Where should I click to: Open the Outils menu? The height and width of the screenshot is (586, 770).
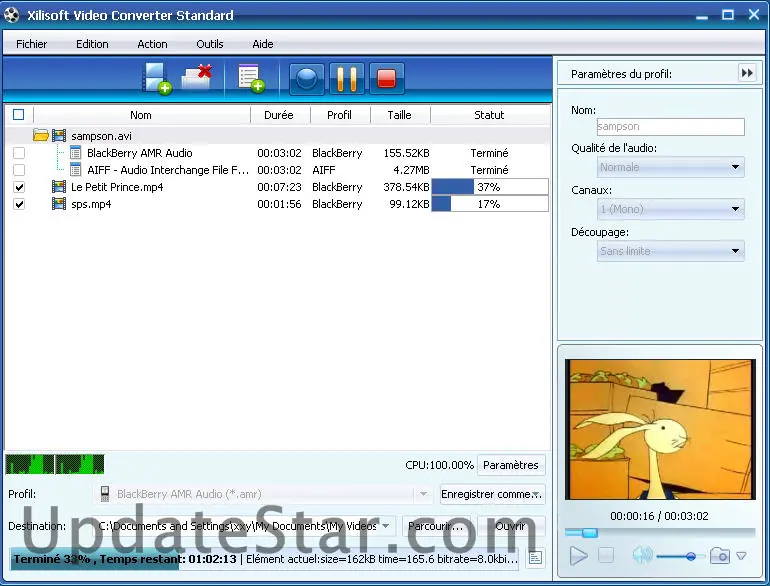[x=210, y=44]
